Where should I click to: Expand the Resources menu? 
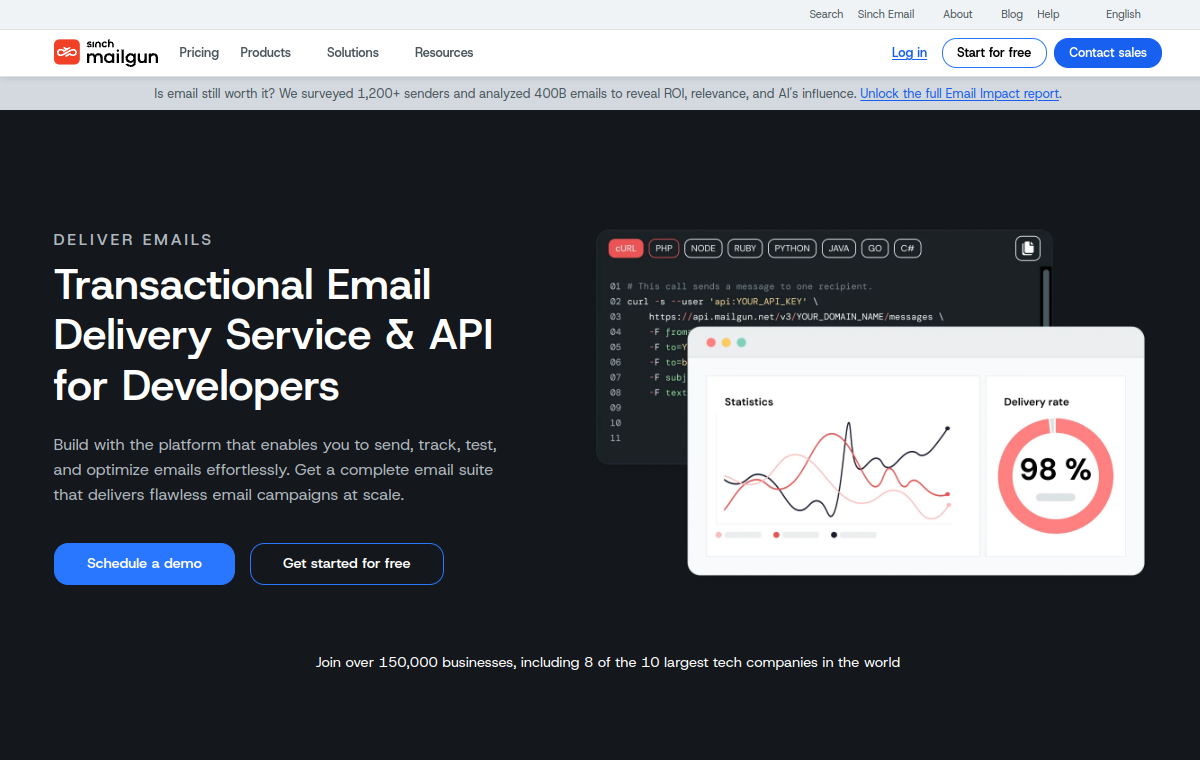coord(444,52)
